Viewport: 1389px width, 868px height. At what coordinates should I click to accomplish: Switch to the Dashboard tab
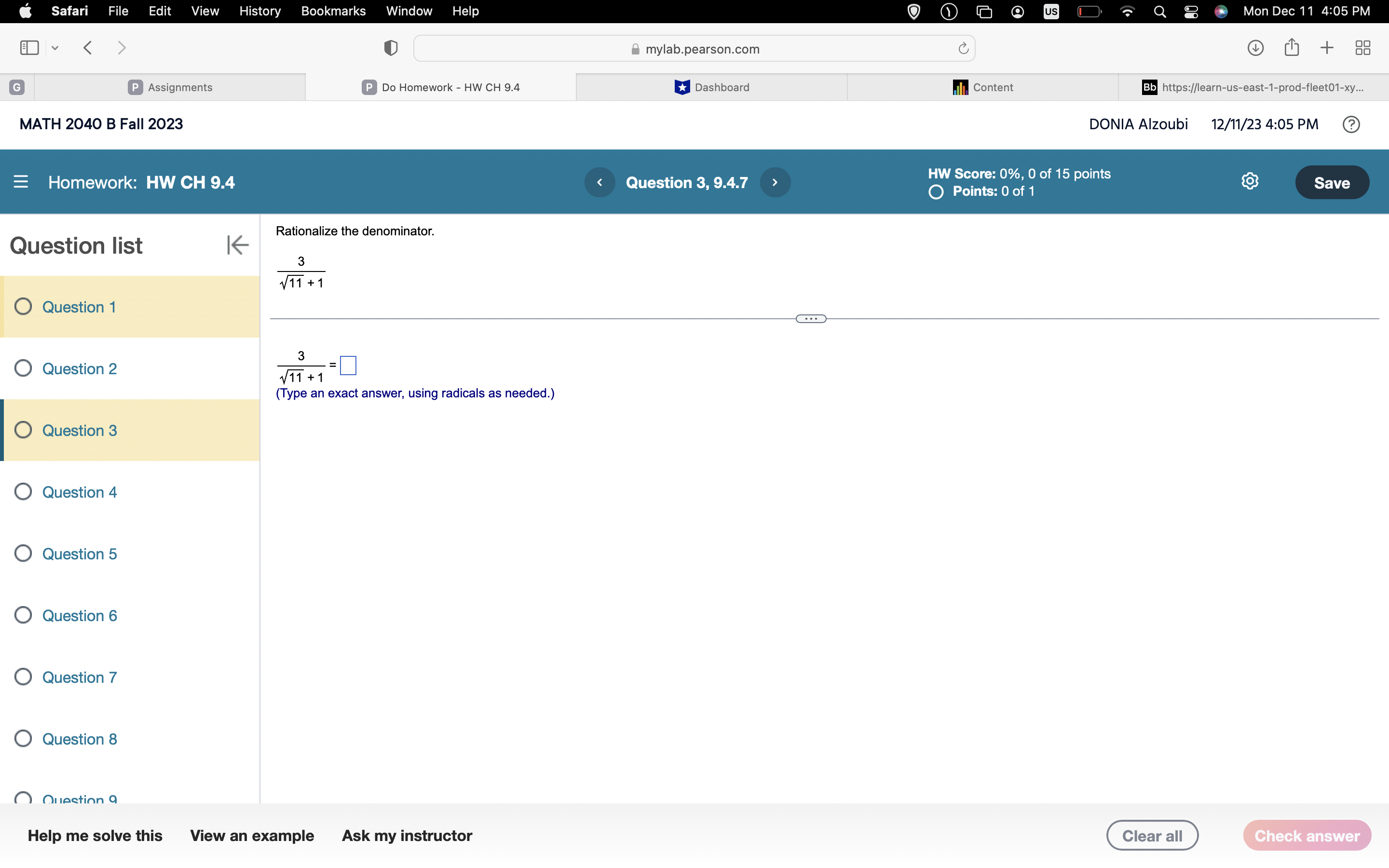[x=712, y=87]
